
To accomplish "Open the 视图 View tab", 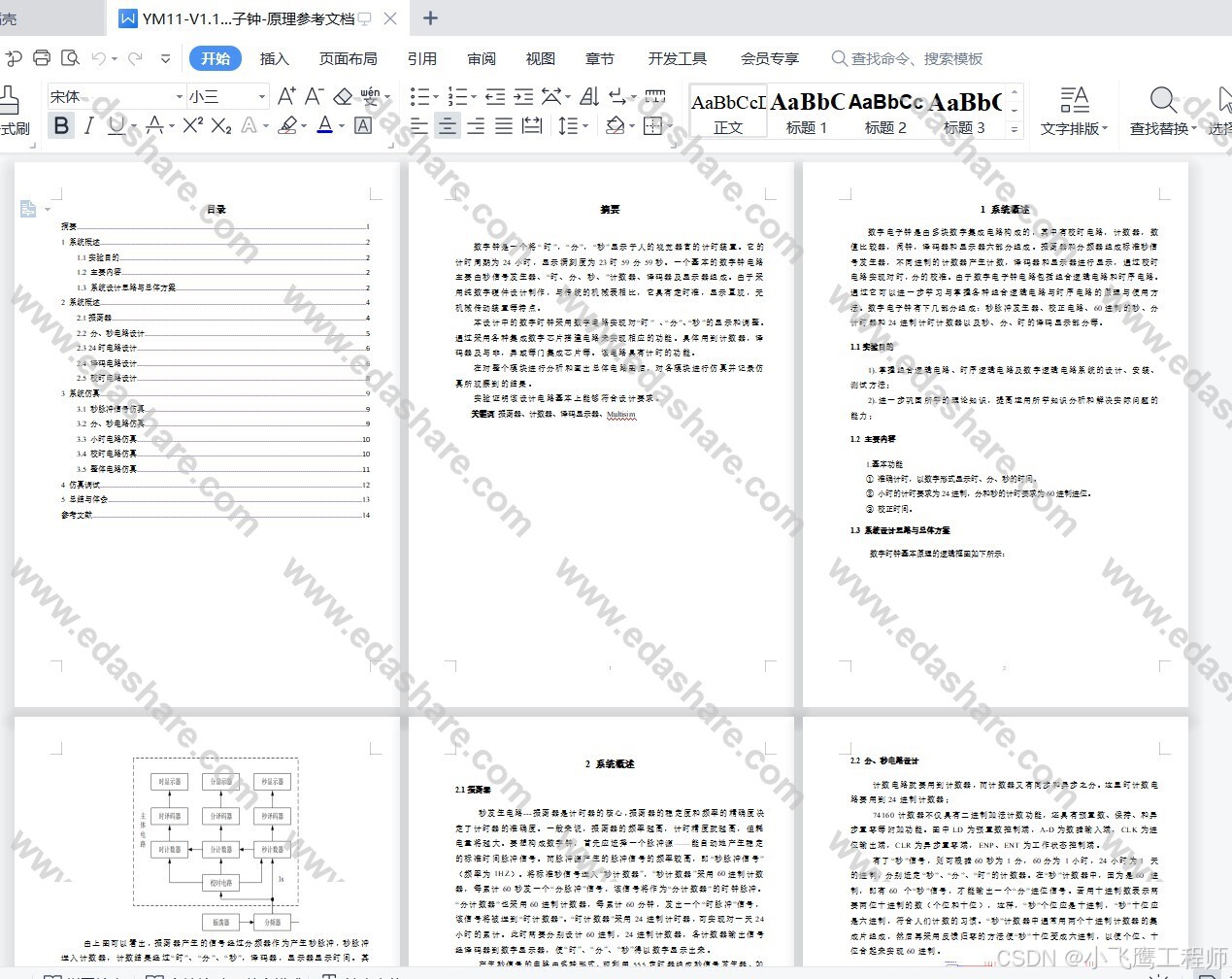I will tap(541, 58).
